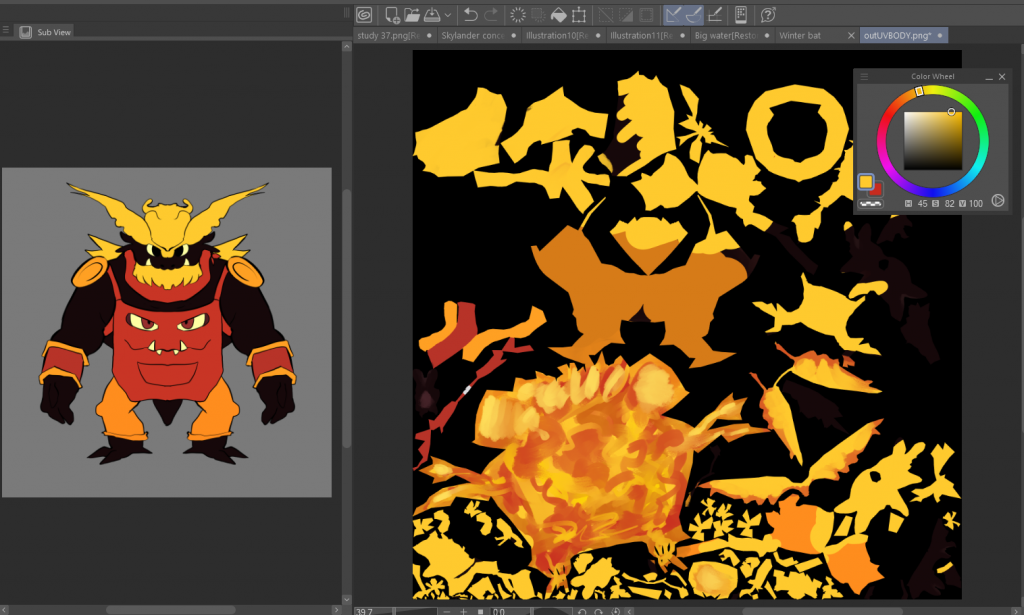Click the saturation value 82 field
The height and width of the screenshot is (615, 1024).
(x=949, y=204)
